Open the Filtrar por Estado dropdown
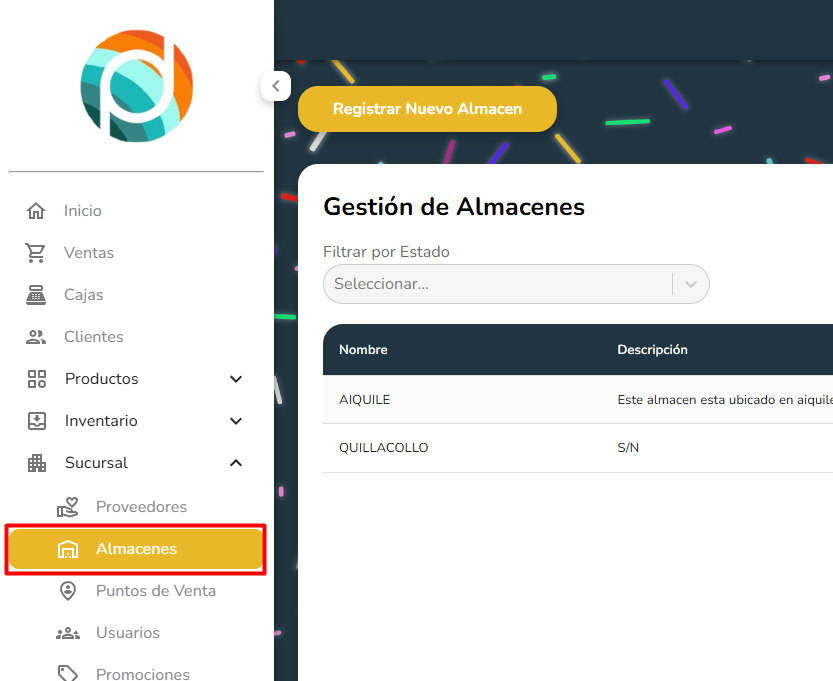833x681 pixels. coord(516,284)
